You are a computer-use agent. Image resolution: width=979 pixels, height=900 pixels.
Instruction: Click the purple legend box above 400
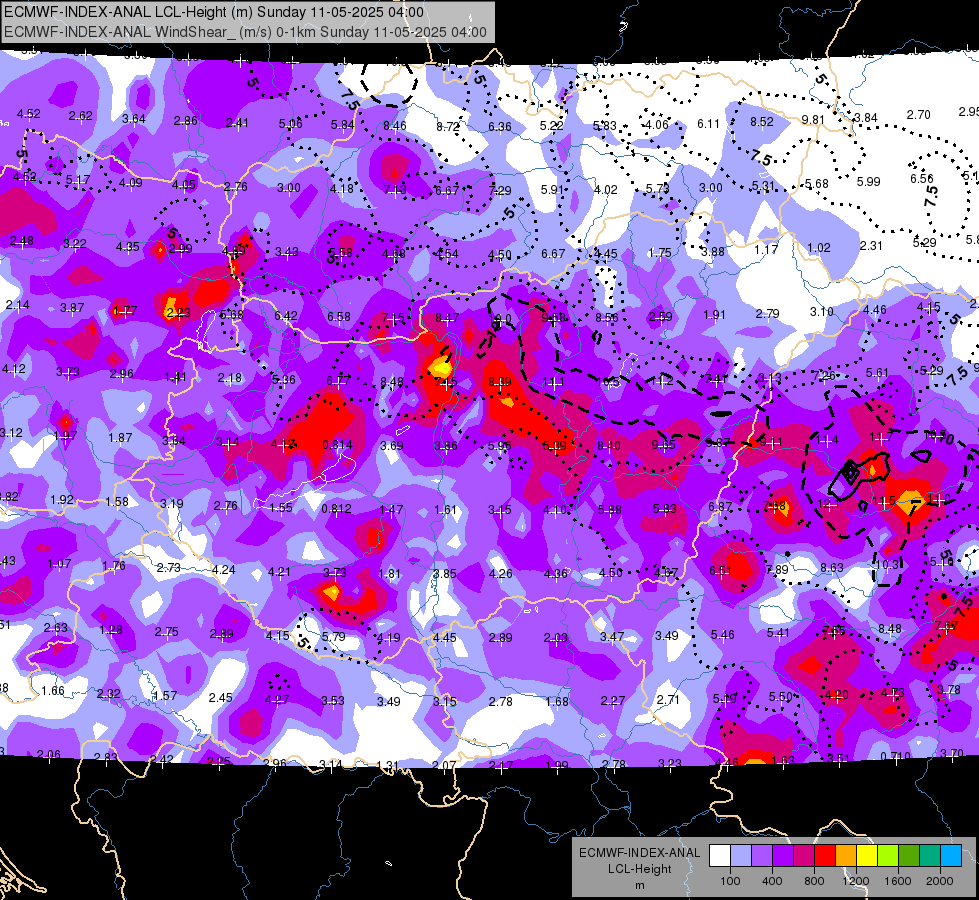click(x=782, y=856)
